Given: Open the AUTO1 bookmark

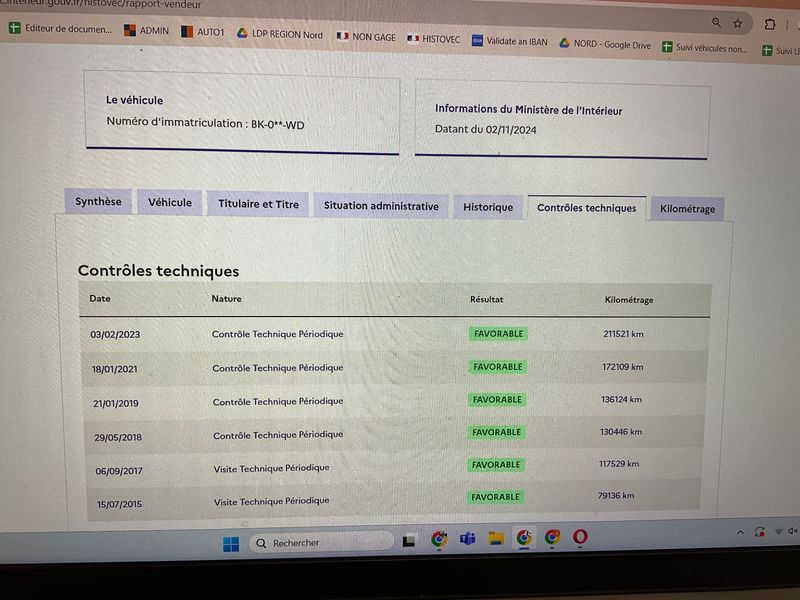Looking at the screenshot, I should pos(203,32).
